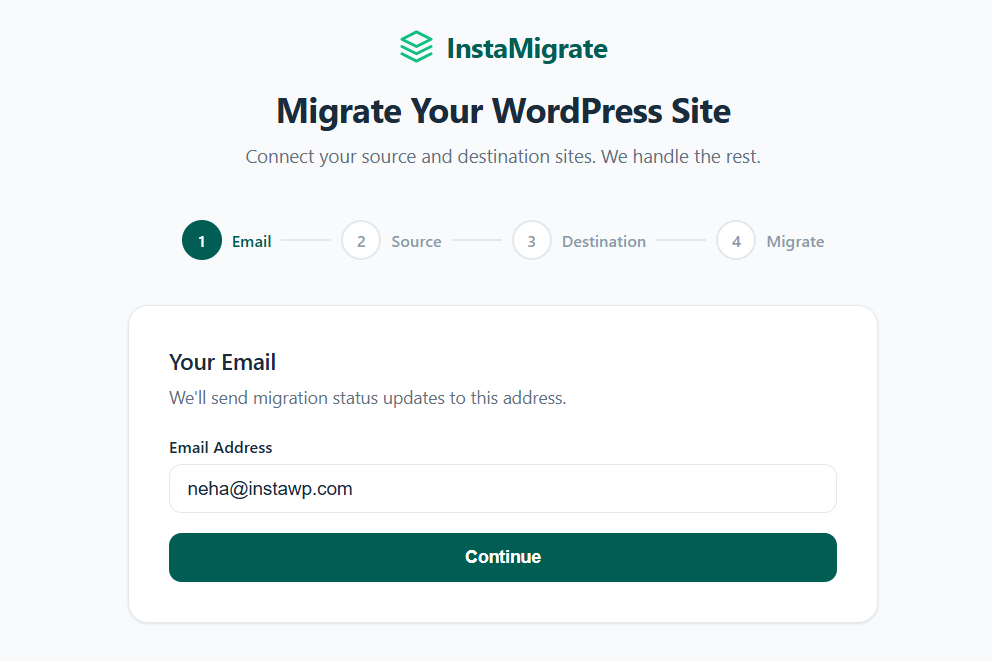This screenshot has width=992, height=661.
Task: Go to the Email step label
Action: (x=251, y=242)
